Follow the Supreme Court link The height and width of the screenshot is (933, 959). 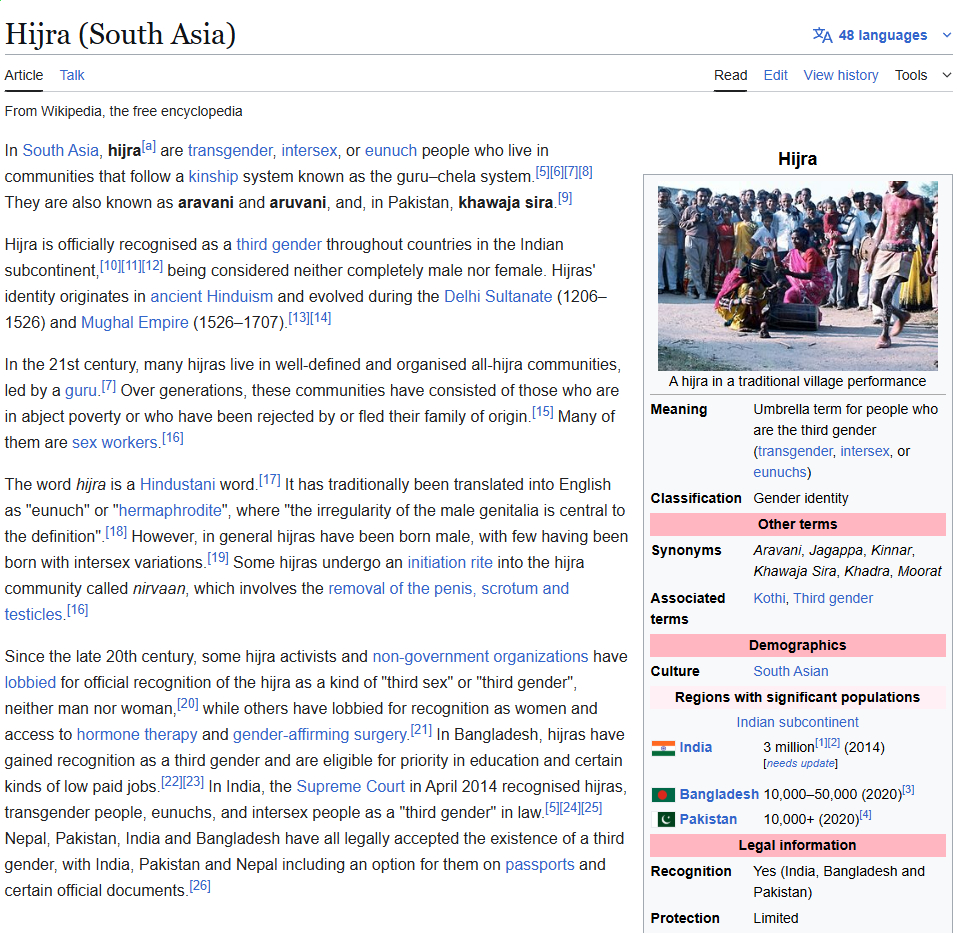coord(350,787)
